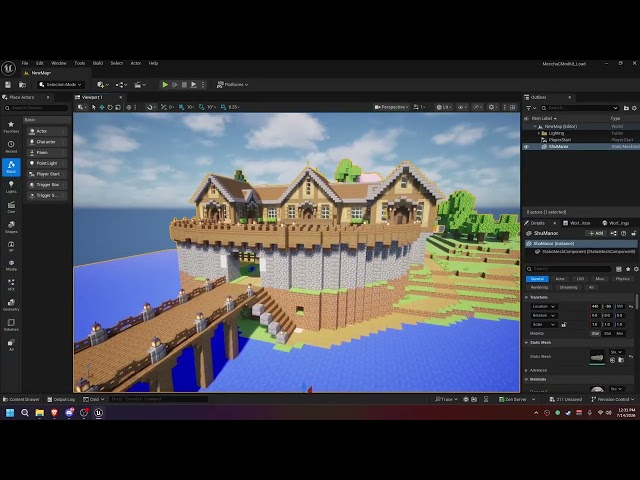Select the Basic category in Place Actors
Viewport: 640px width, 480px height.
coord(11,167)
